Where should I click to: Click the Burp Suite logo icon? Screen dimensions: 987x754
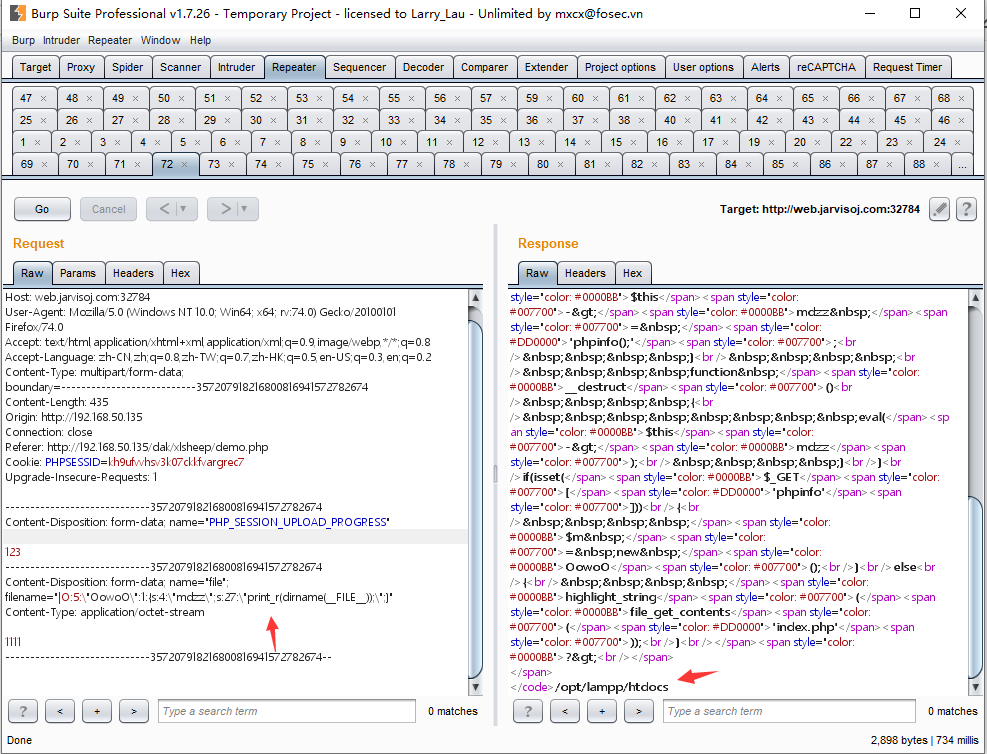point(18,13)
